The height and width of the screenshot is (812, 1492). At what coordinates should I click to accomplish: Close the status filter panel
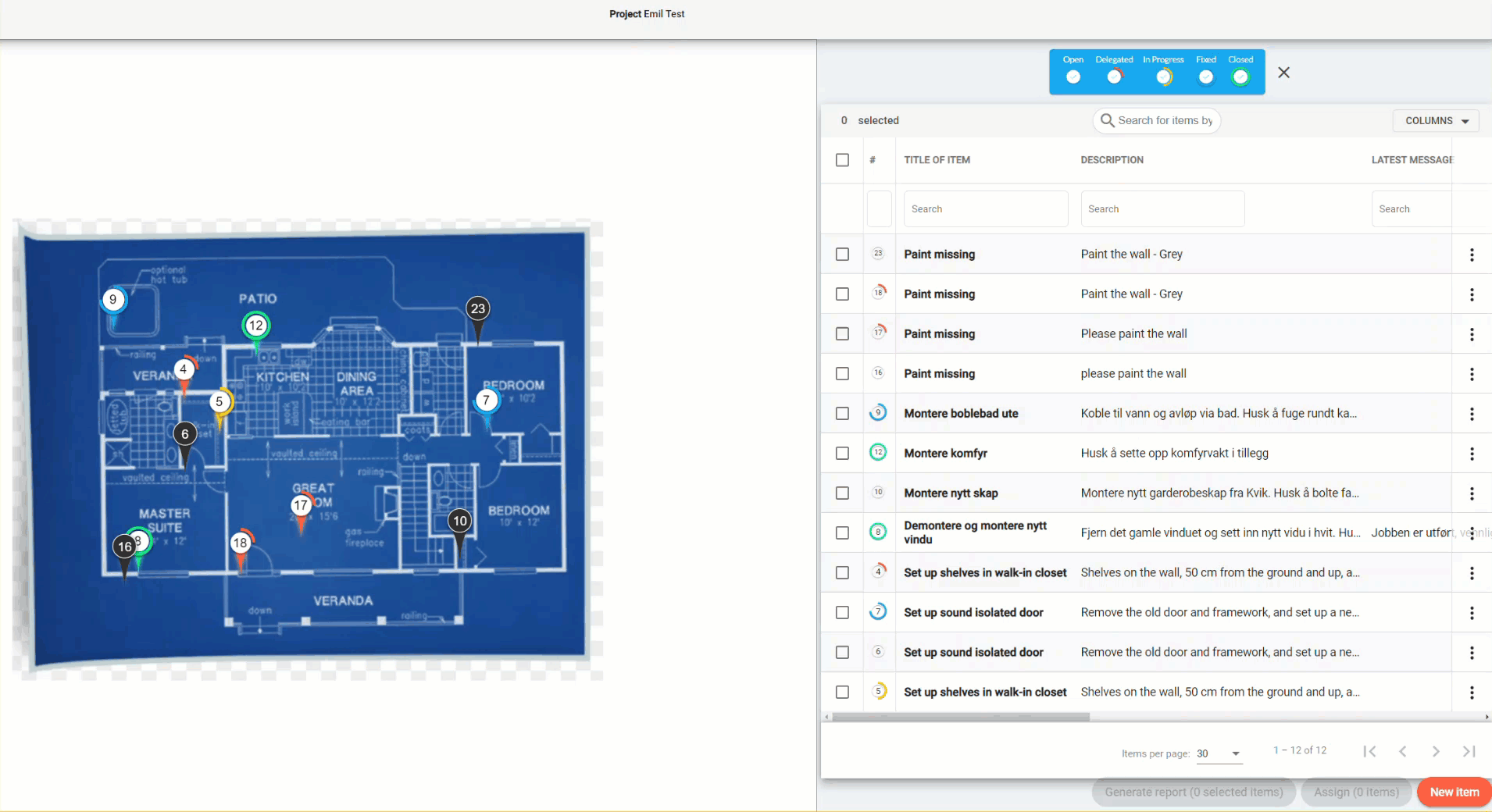1283,73
